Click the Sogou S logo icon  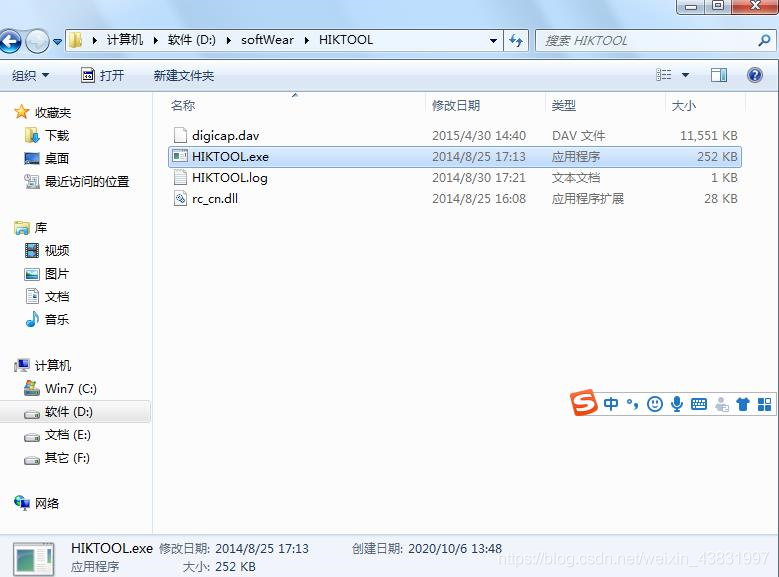[583, 403]
